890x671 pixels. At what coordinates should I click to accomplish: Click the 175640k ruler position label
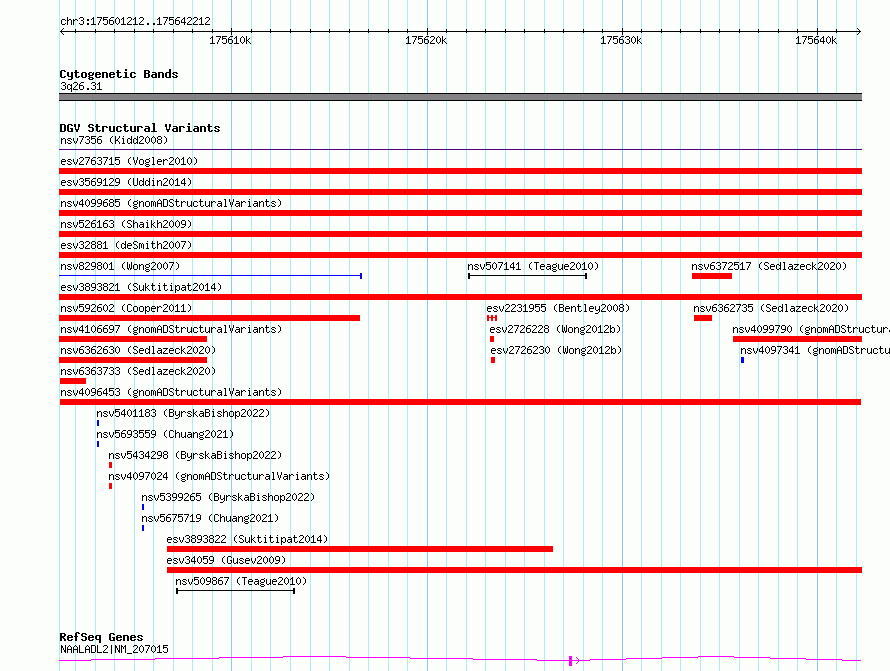point(816,40)
